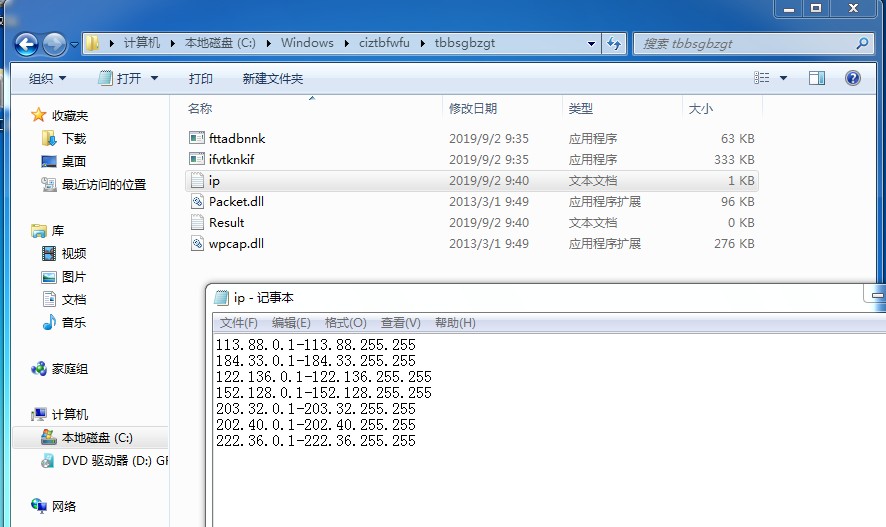
Task: Click the 收藏夹 star icon
Action: [x=38, y=115]
